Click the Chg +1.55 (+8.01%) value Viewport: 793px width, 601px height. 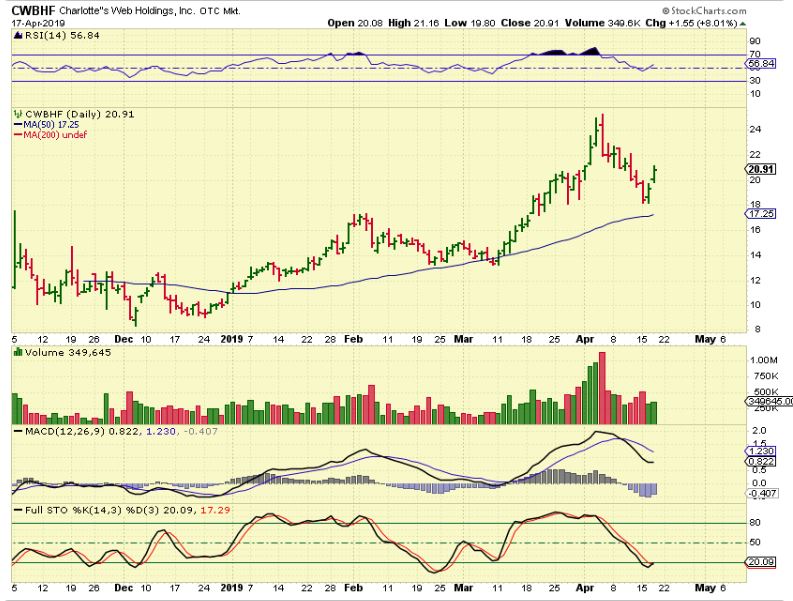click(x=691, y=23)
